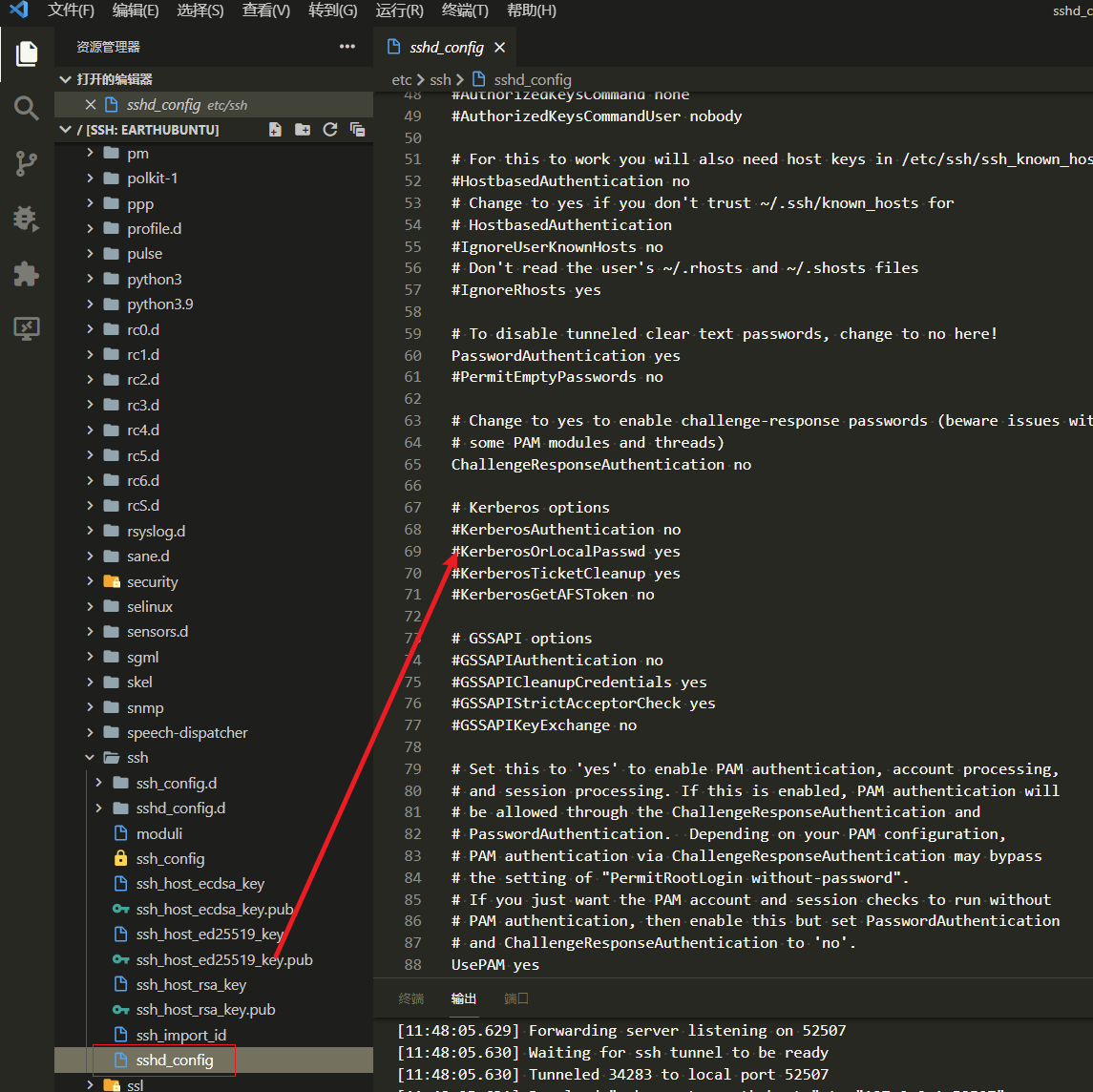Open the Explorer view in activity bar

(x=27, y=53)
